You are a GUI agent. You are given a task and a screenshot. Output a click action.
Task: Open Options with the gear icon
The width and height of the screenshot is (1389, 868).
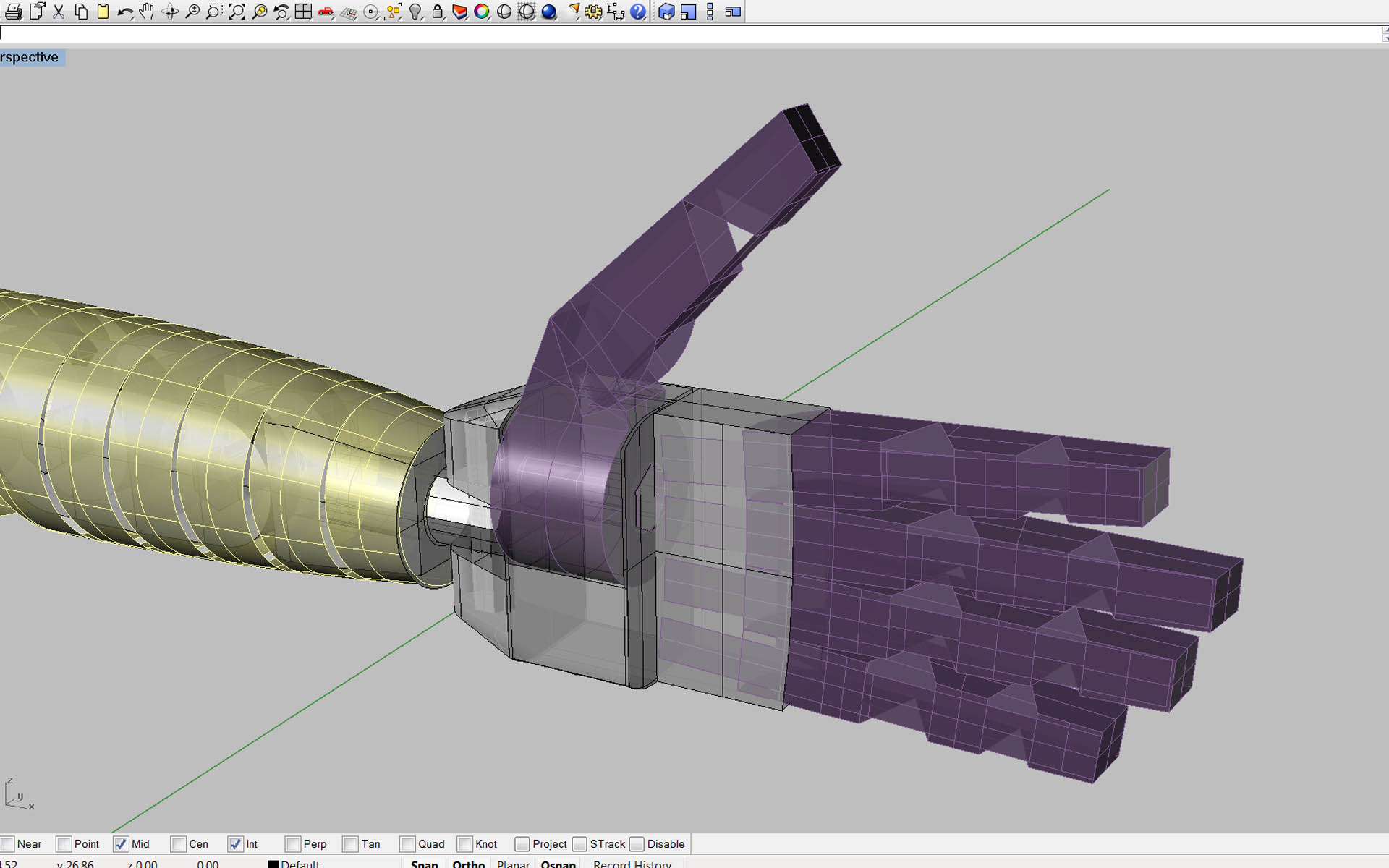(x=593, y=12)
